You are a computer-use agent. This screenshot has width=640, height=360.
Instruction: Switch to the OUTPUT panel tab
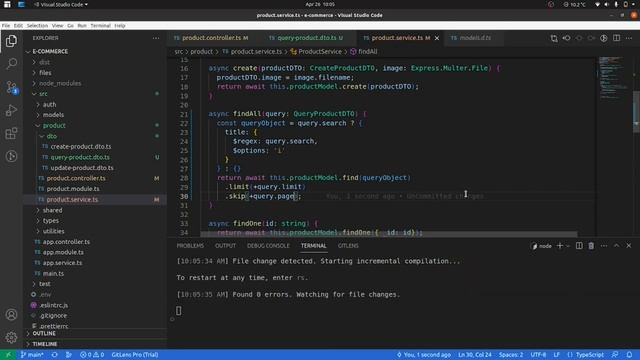pyautogui.click(x=225, y=246)
